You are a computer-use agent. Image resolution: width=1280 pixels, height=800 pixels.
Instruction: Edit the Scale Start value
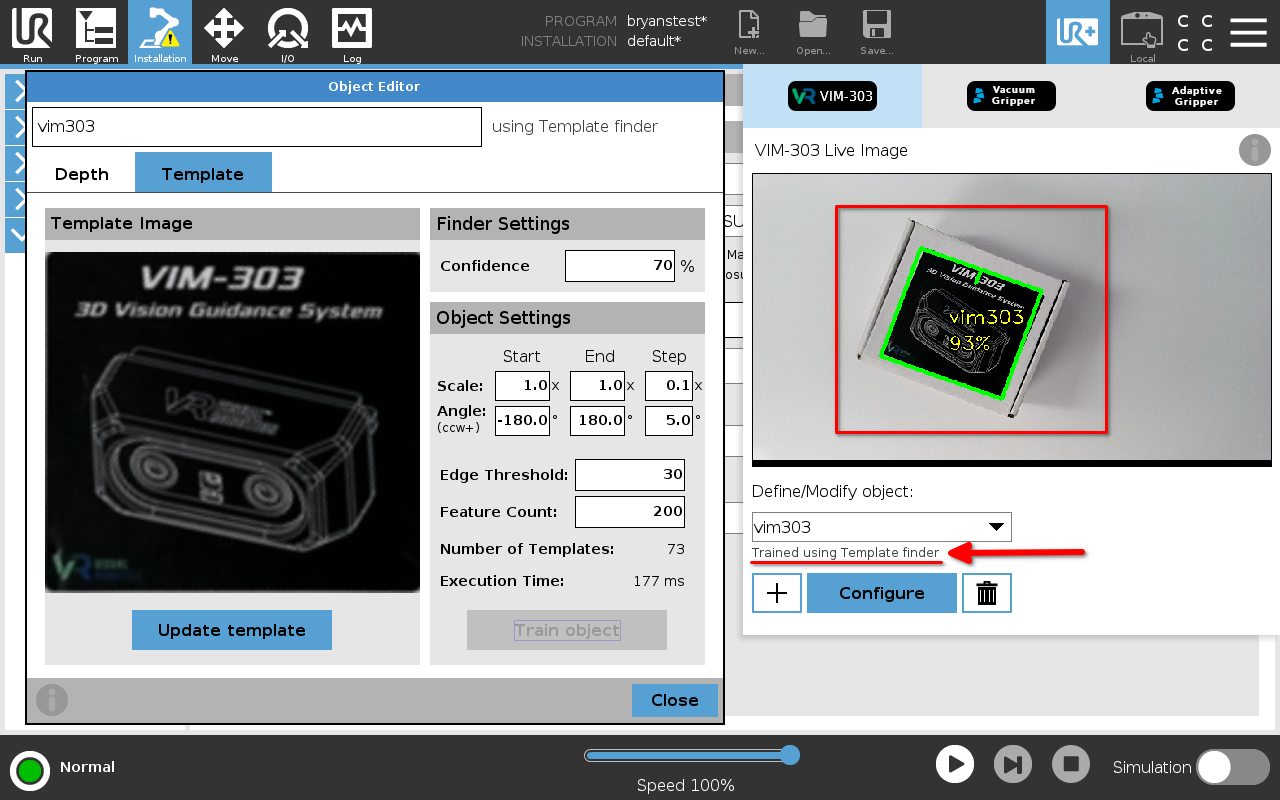[522, 386]
